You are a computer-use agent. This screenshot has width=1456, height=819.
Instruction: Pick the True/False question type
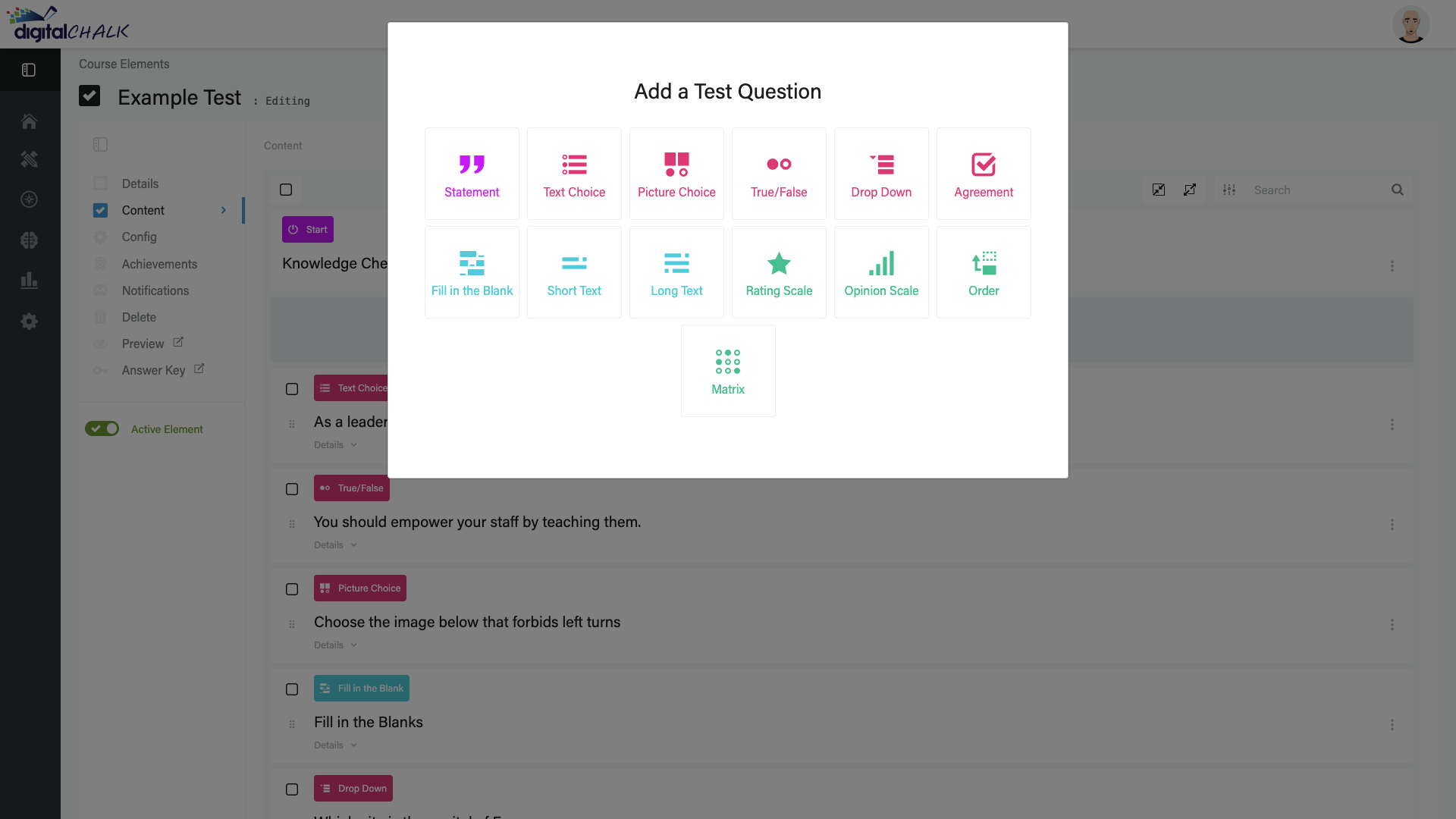[778, 173]
